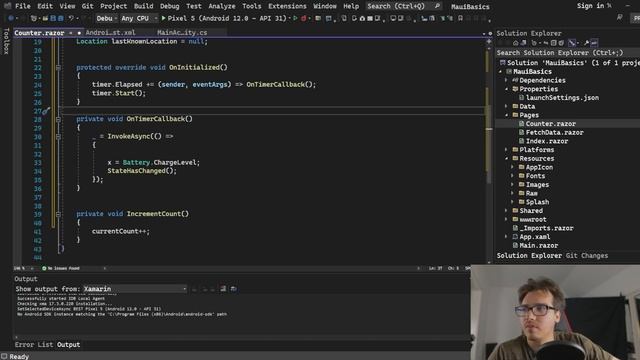Select the Fonts folder

coord(535,176)
